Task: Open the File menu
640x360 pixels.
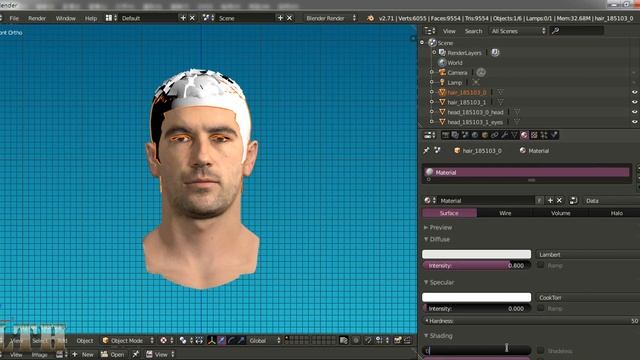Action: coord(14,18)
